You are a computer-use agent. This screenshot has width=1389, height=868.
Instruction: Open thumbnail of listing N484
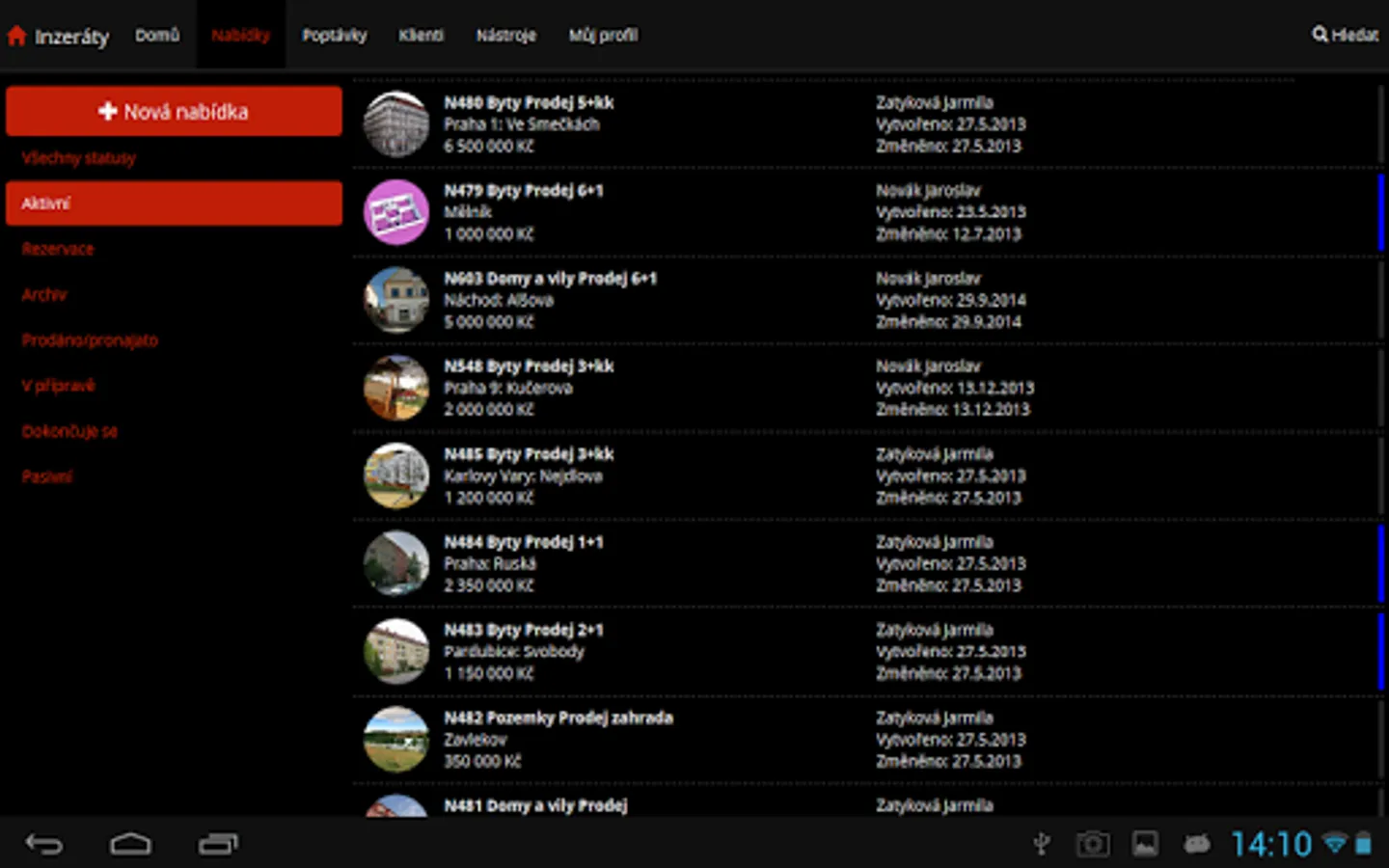(396, 563)
